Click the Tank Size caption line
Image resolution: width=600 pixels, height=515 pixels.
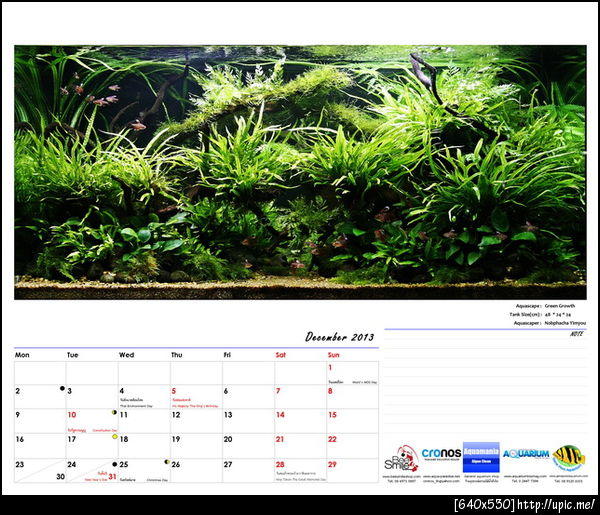click(540, 315)
